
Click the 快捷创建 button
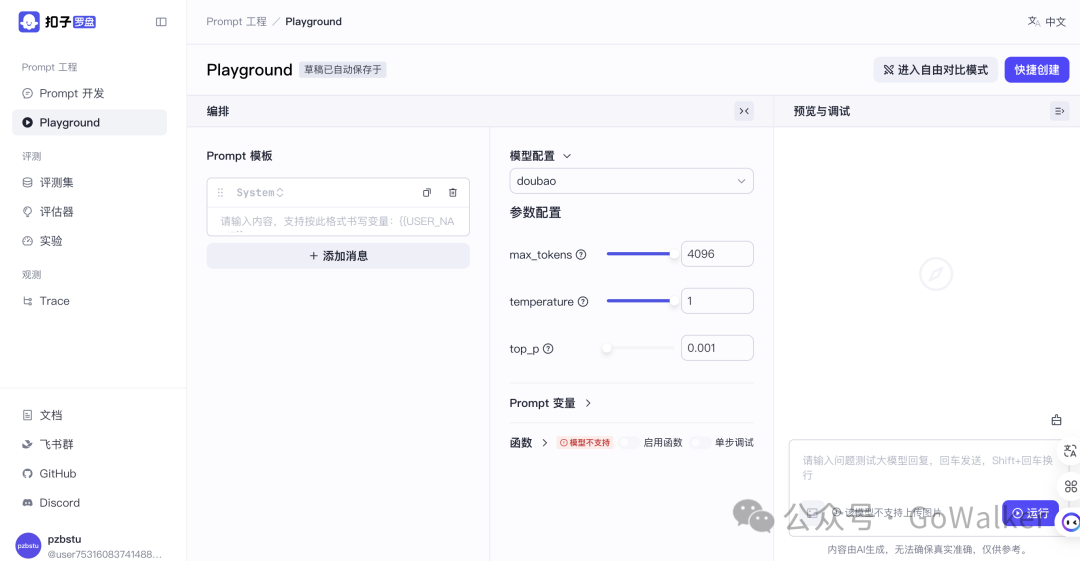tap(1037, 70)
